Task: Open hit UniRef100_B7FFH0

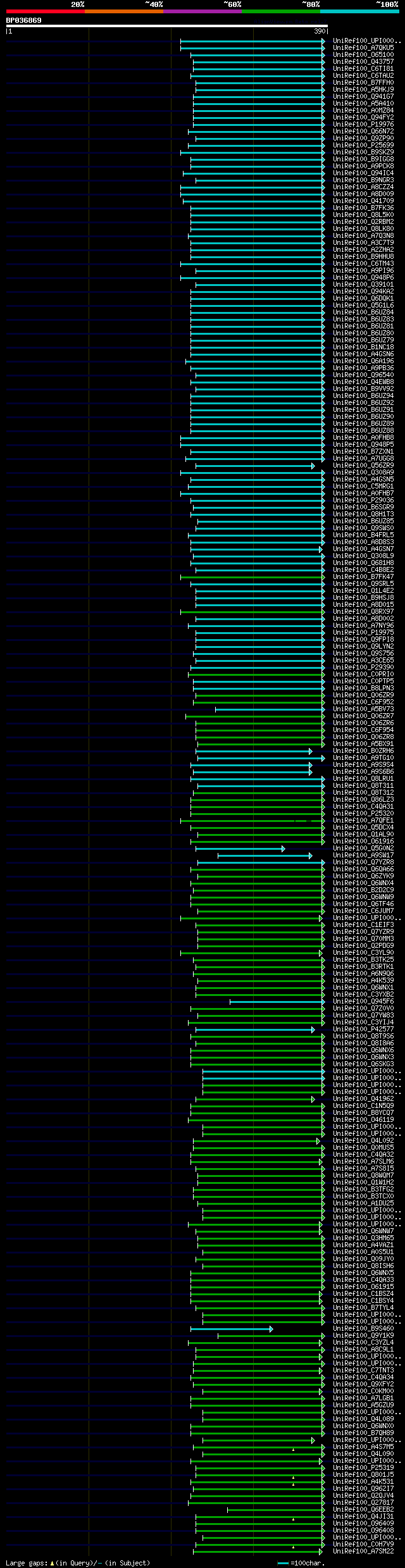Action: tap(363, 82)
